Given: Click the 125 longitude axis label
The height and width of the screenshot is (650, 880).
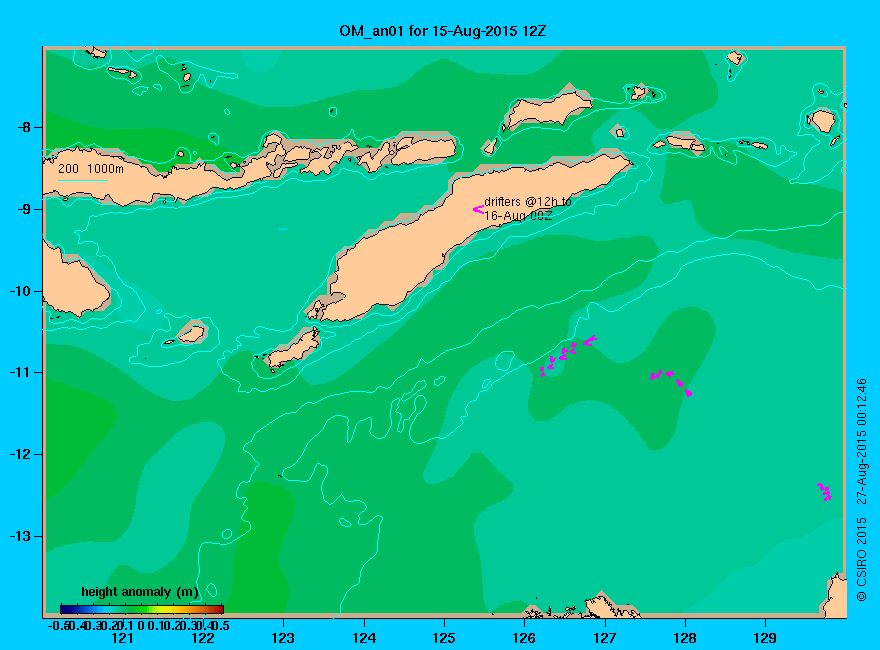Looking at the screenshot, I should pyautogui.click(x=444, y=638).
